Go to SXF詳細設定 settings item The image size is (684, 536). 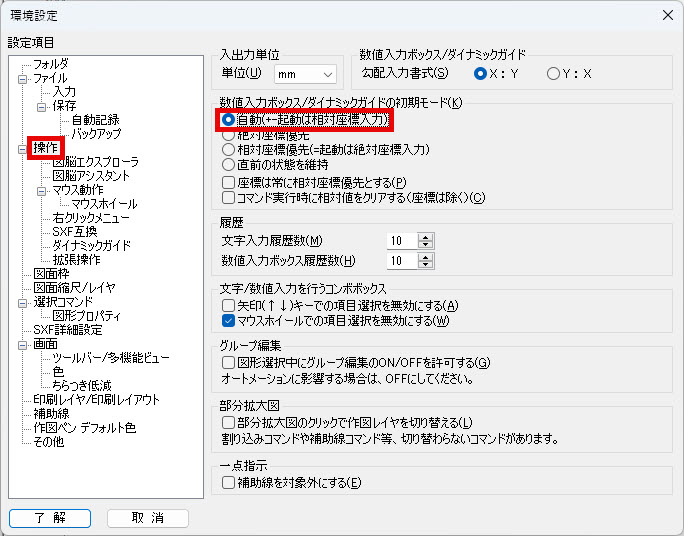click(68, 329)
